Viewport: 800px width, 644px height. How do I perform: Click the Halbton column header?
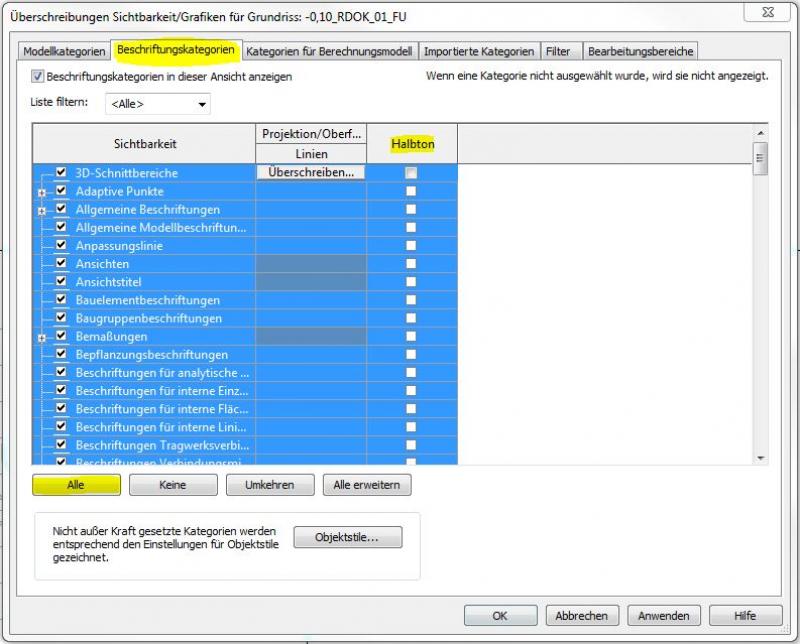pos(412,144)
